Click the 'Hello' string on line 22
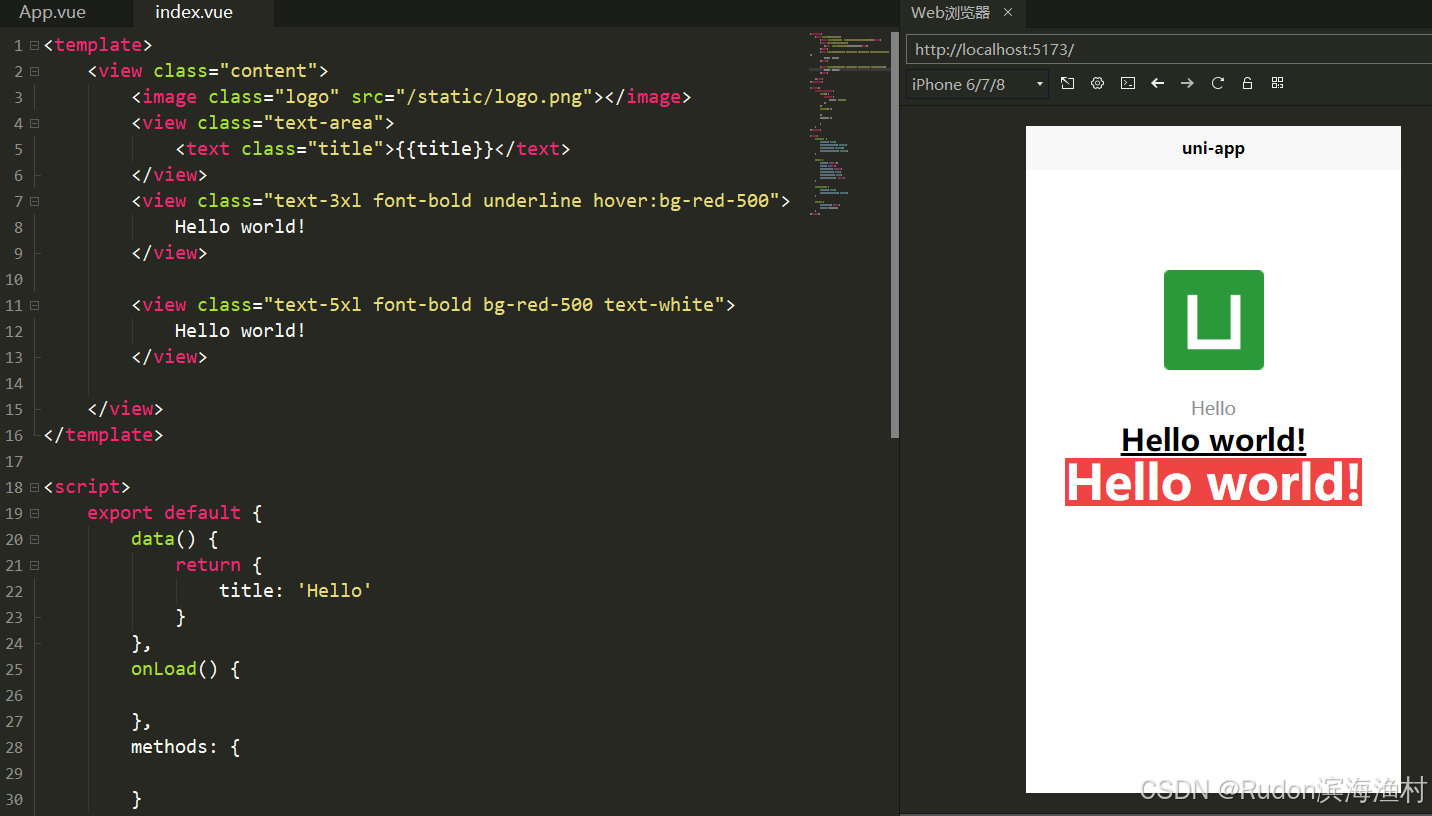Screen dimensions: 1432x816 click(335, 591)
